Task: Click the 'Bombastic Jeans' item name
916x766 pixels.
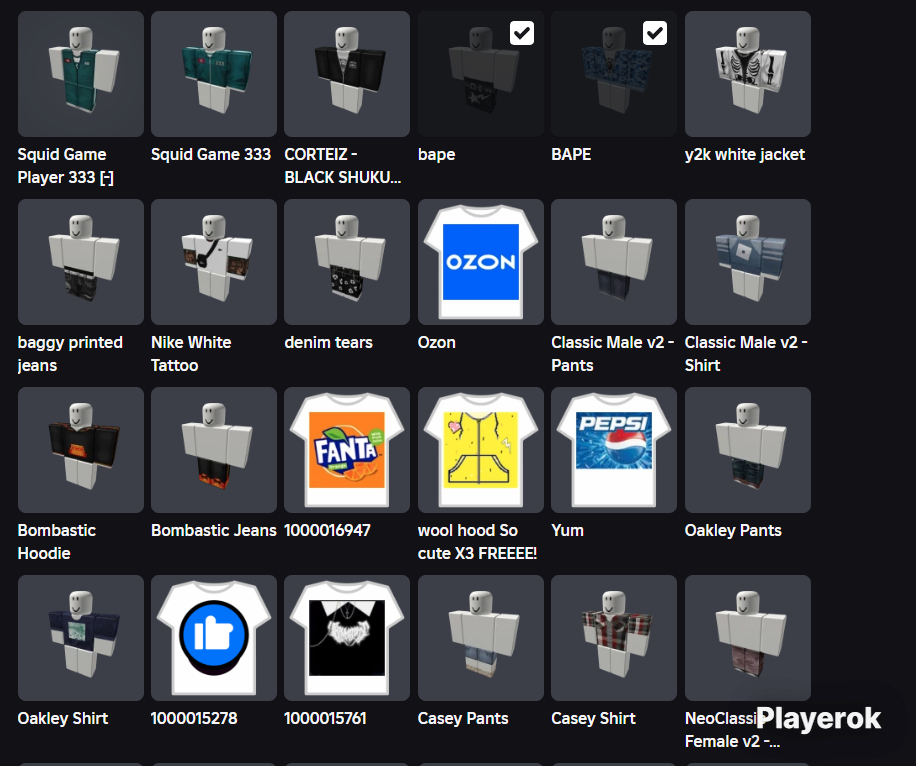Action: (x=214, y=531)
